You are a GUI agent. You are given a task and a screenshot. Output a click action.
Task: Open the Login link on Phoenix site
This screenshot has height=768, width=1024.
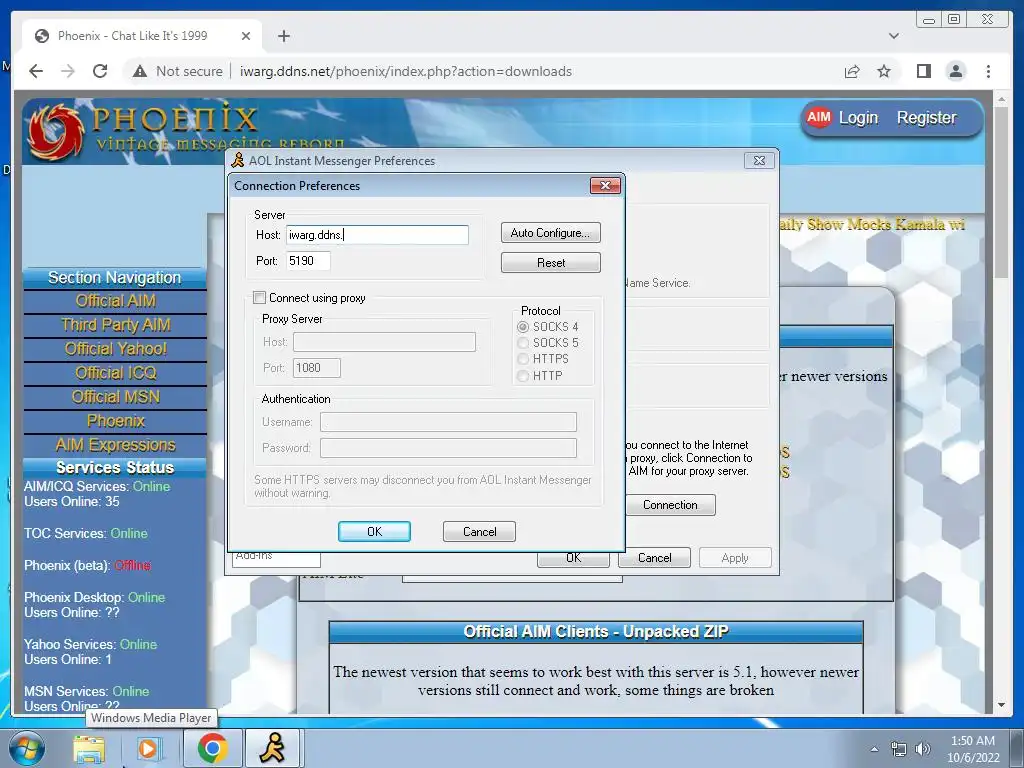coord(858,118)
